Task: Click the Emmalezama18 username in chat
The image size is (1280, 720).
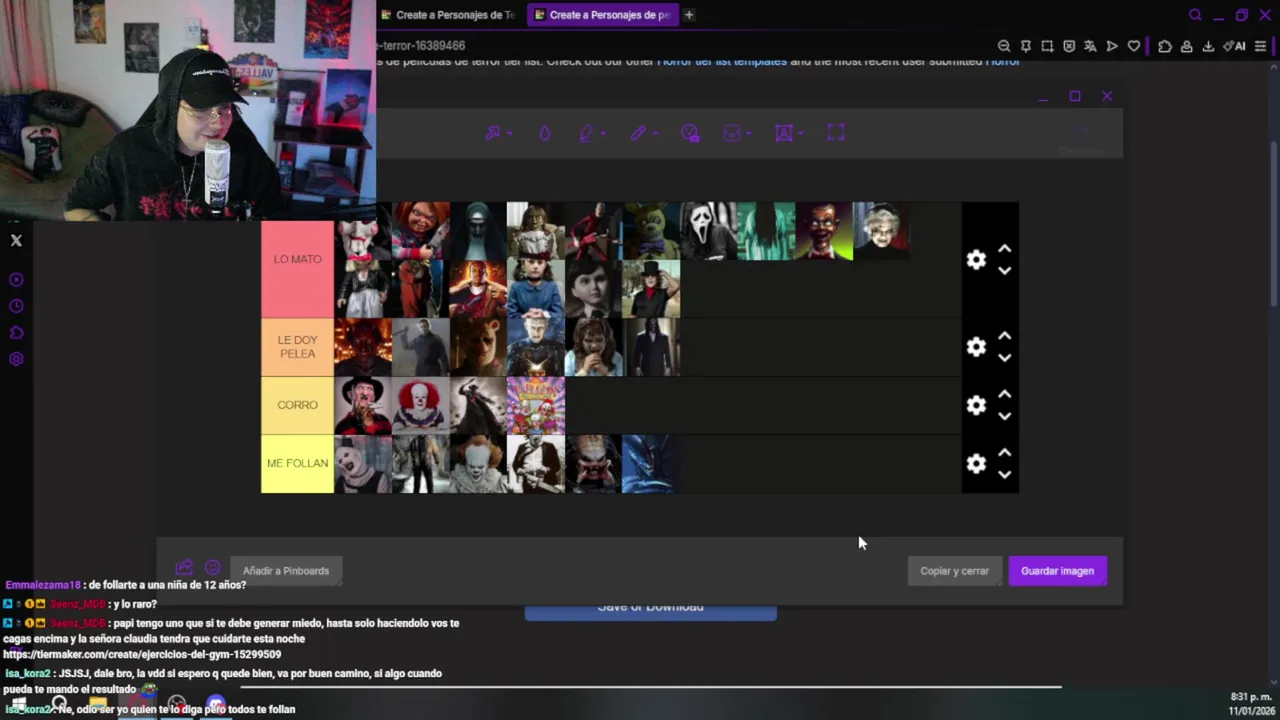Action: click(x=43, y=585)
